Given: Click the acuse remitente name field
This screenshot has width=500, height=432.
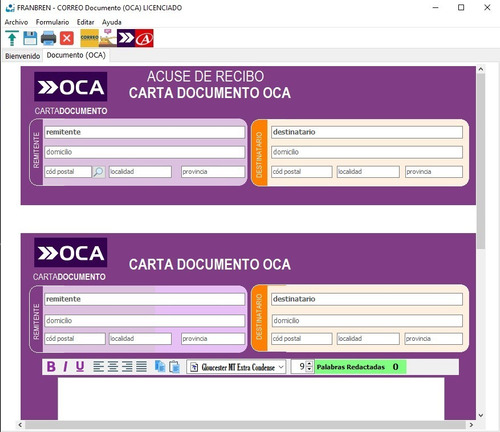Looking at the screenshot, I should [x=145, y=132].
